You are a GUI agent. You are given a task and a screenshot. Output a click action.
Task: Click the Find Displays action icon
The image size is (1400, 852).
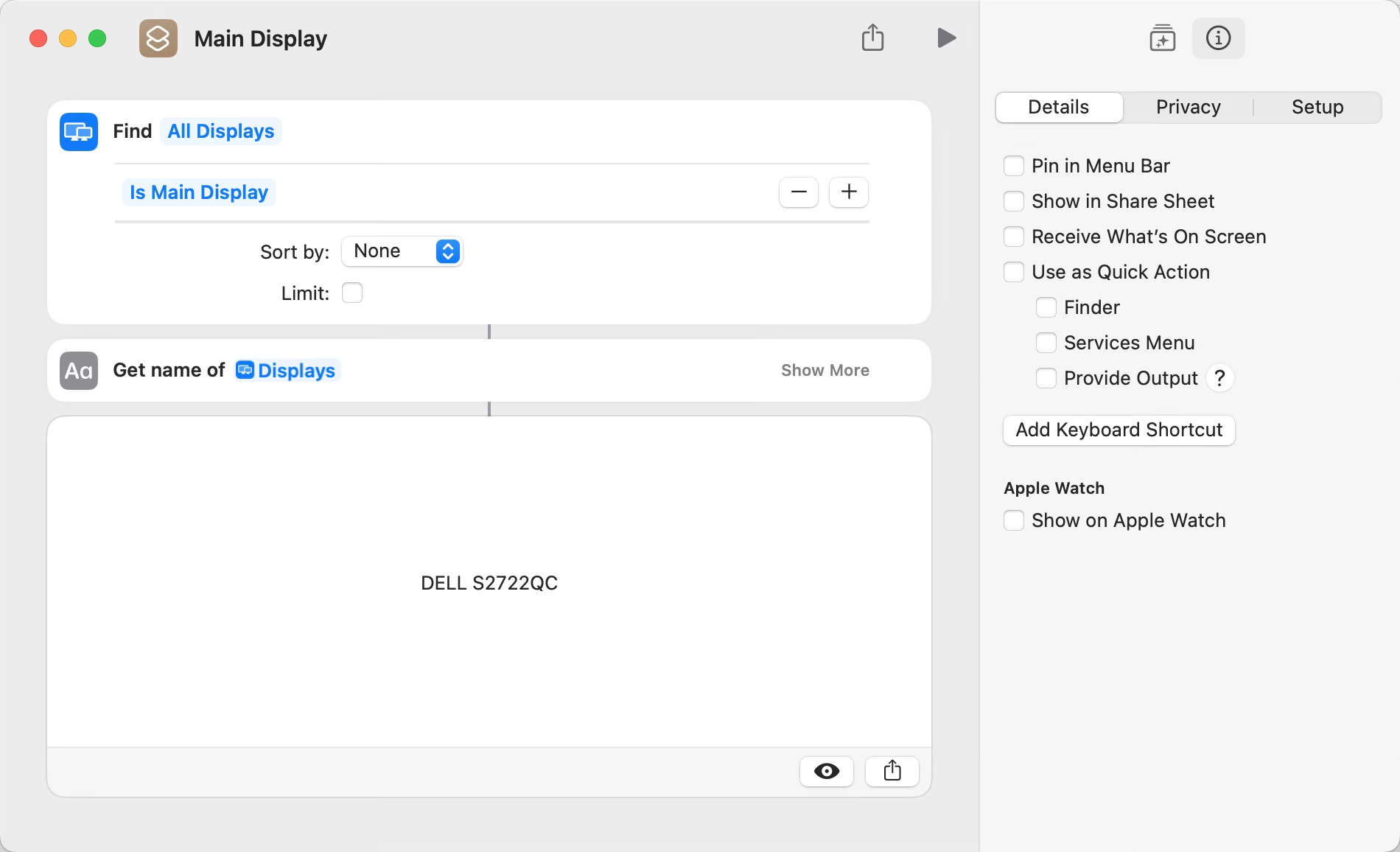[79, 132]
